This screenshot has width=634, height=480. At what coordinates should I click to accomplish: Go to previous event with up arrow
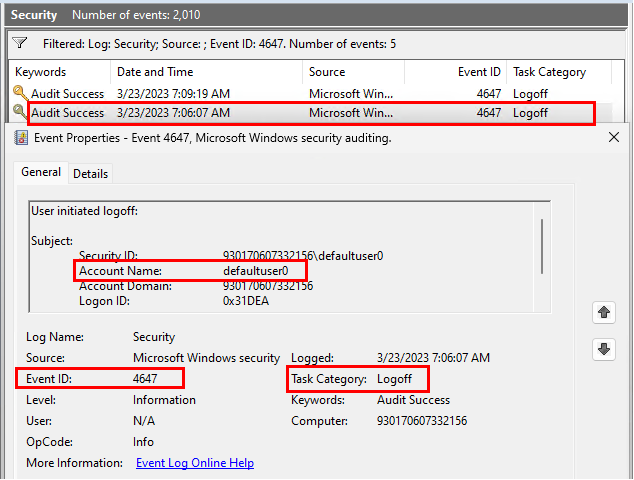[x=604, y=313]
